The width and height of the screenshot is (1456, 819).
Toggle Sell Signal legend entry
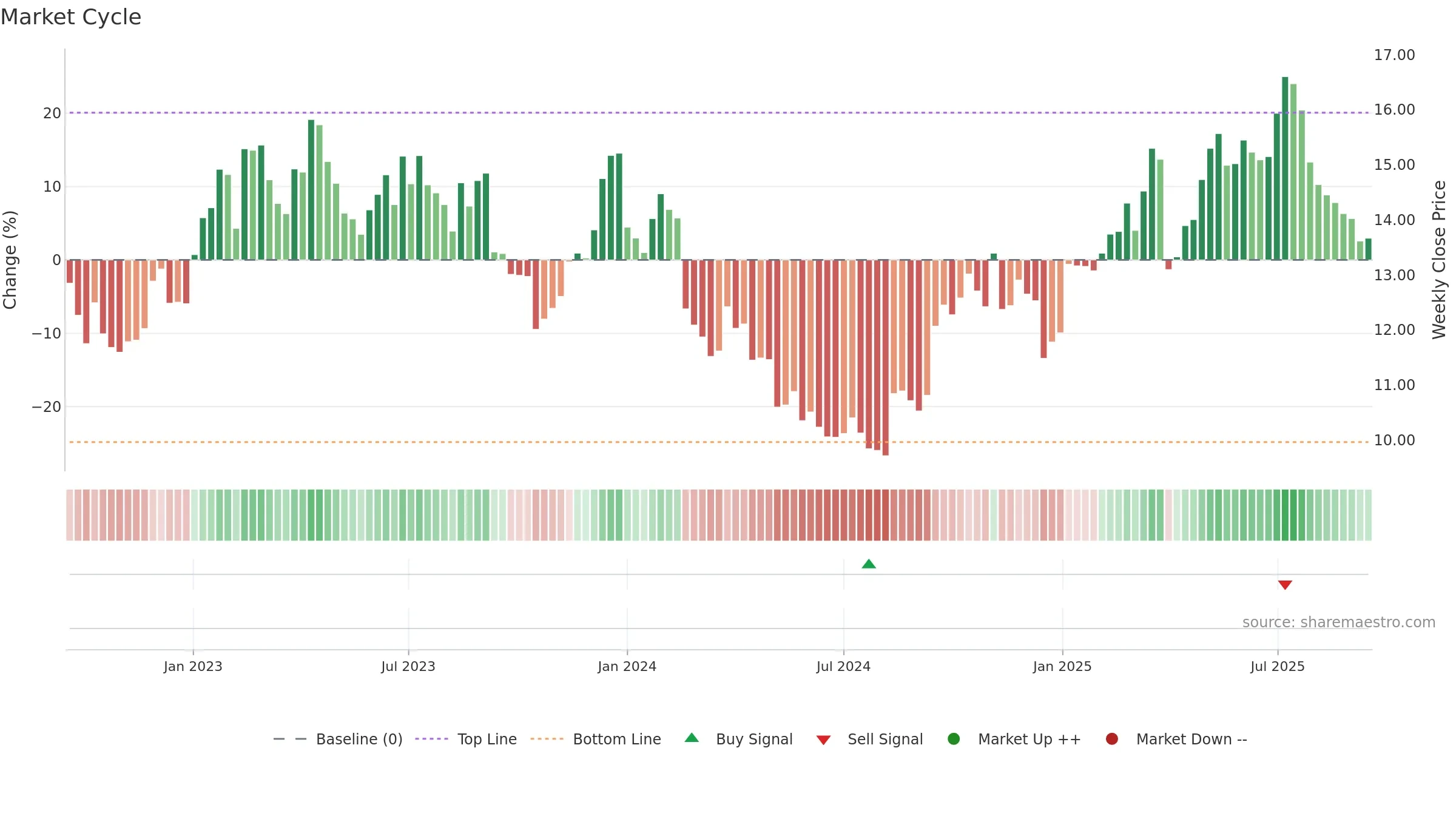(869, 739)
